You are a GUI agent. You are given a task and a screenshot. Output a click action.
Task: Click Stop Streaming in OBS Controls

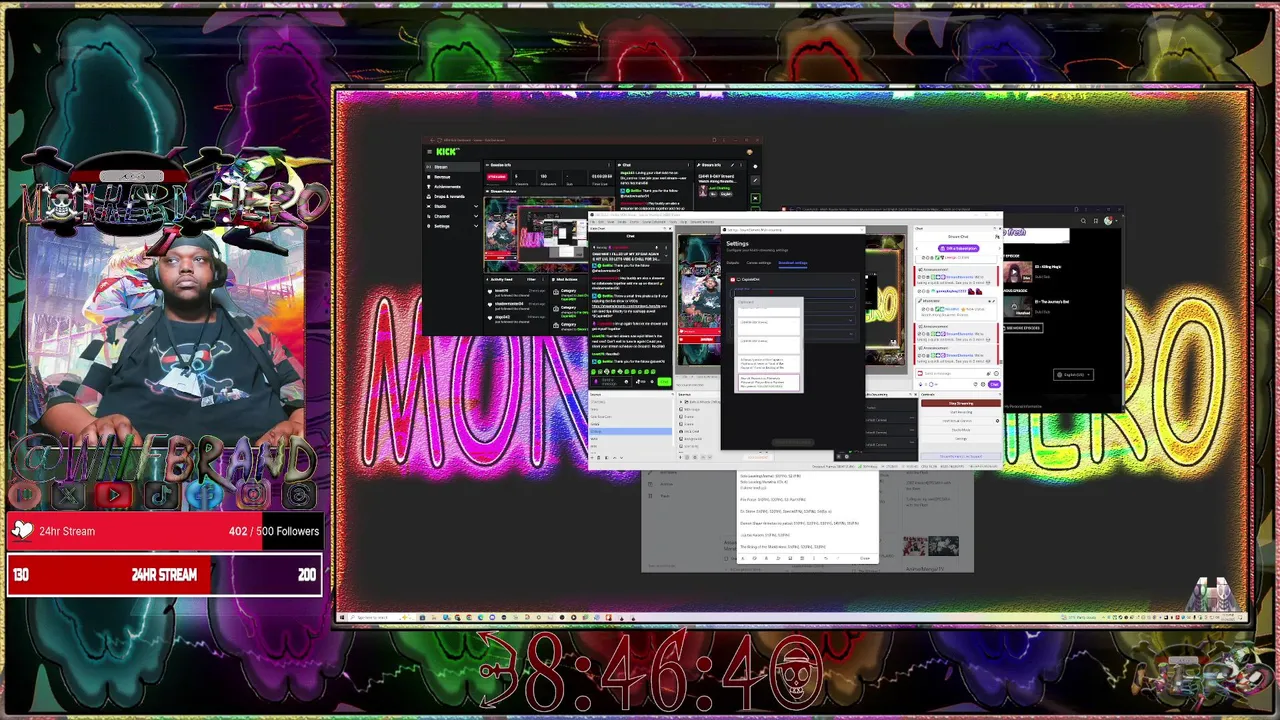pyautogui.click(x=961, y=403)
